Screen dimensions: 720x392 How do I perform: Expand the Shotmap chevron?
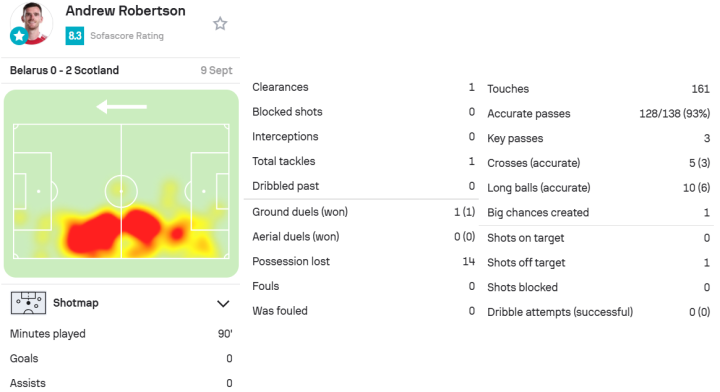click(223, 303)
